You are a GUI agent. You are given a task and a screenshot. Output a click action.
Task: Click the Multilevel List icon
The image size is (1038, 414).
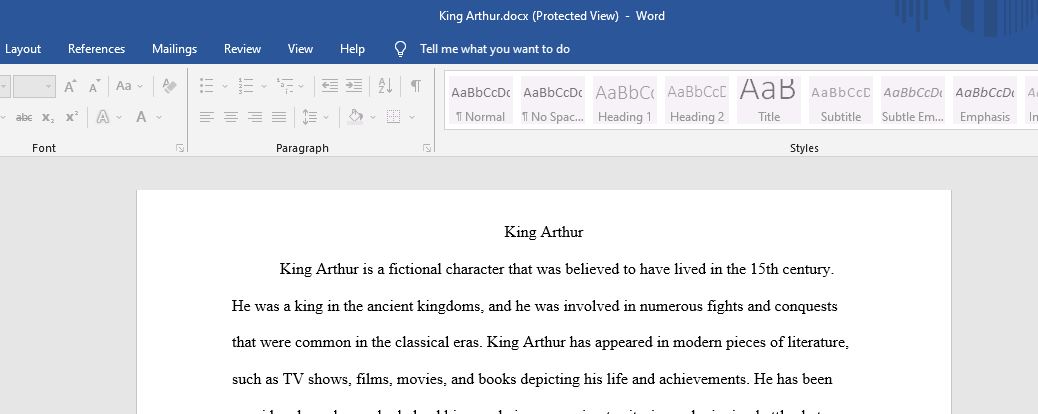[285, 86]
